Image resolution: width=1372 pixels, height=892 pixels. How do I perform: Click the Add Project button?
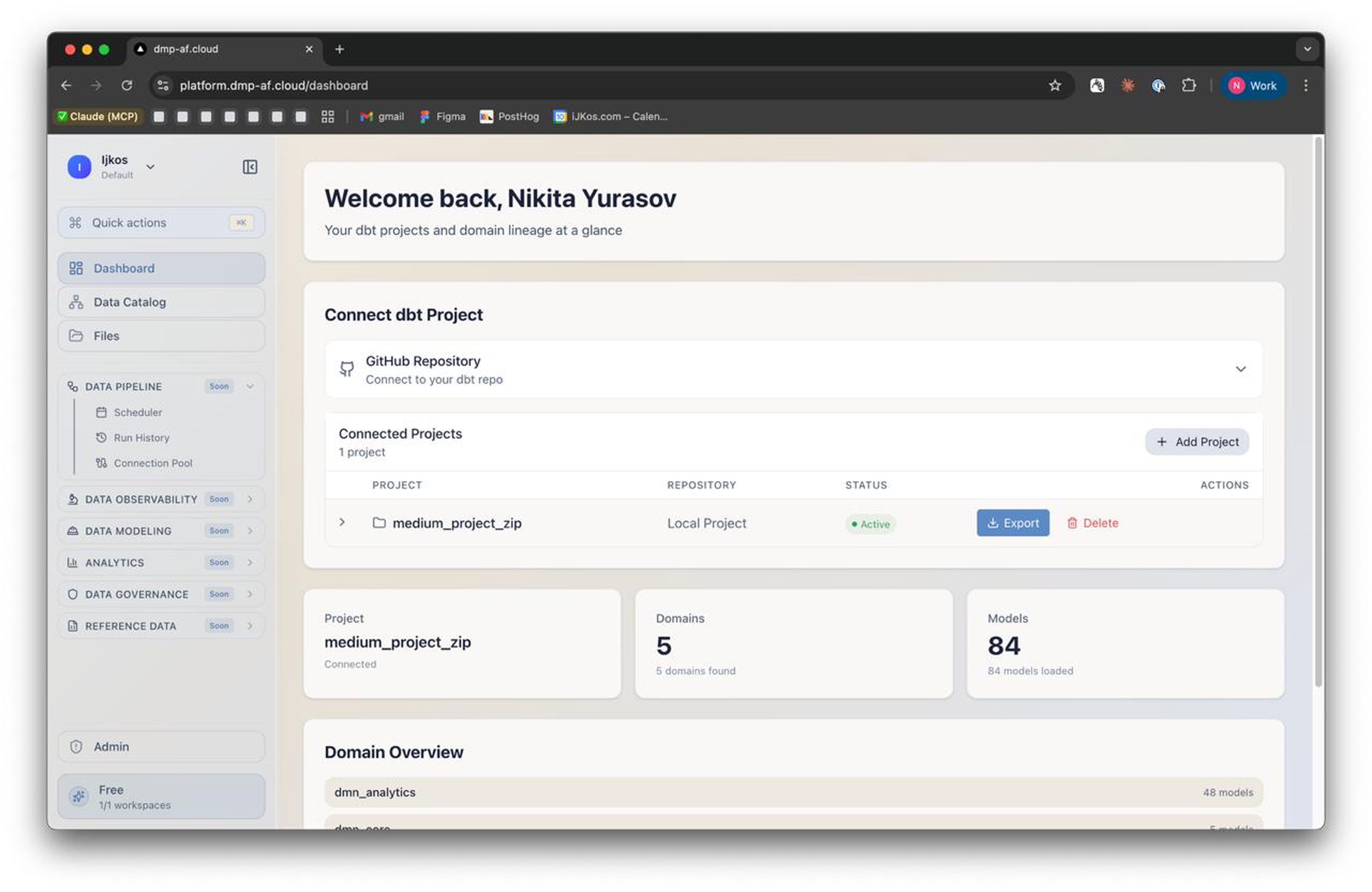click(1197, 442)
